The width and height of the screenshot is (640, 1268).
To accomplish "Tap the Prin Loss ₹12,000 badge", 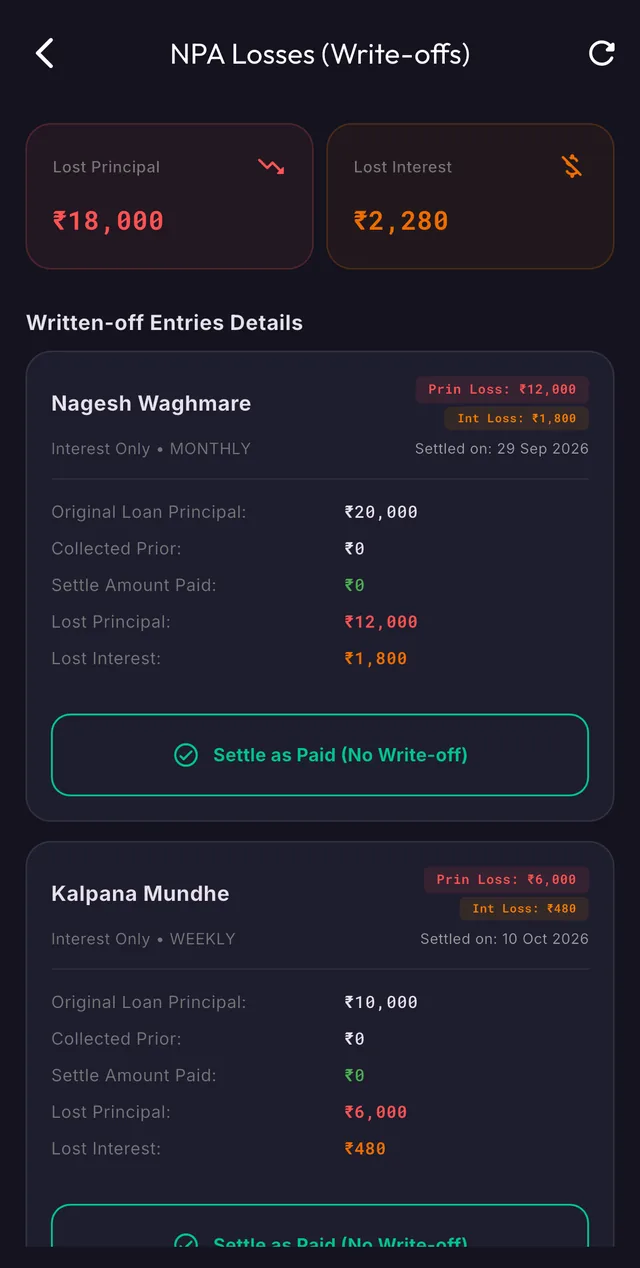I will pyautogui.click(x=502, y=389).
